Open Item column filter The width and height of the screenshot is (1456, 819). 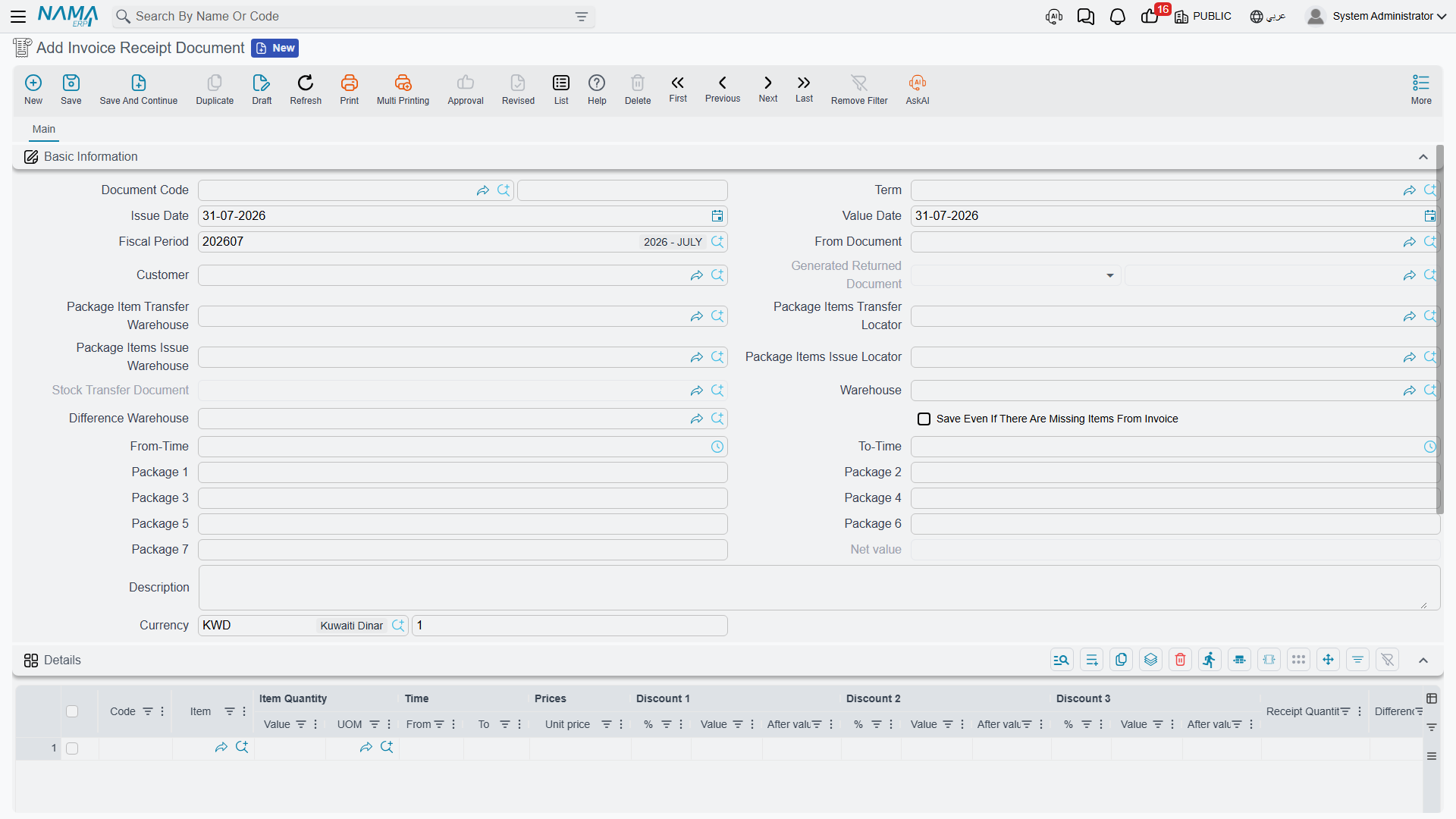(229, 711)
